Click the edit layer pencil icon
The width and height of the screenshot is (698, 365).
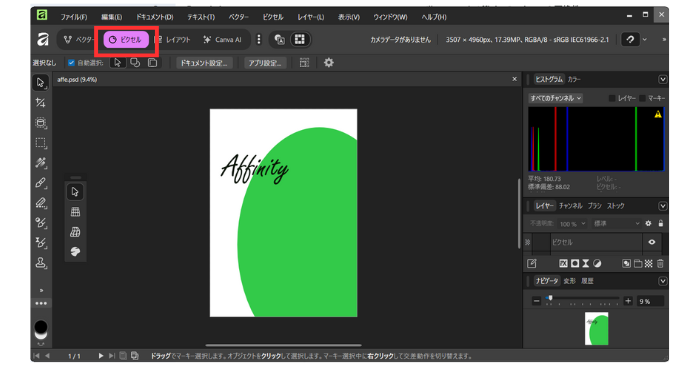point(532,264)
